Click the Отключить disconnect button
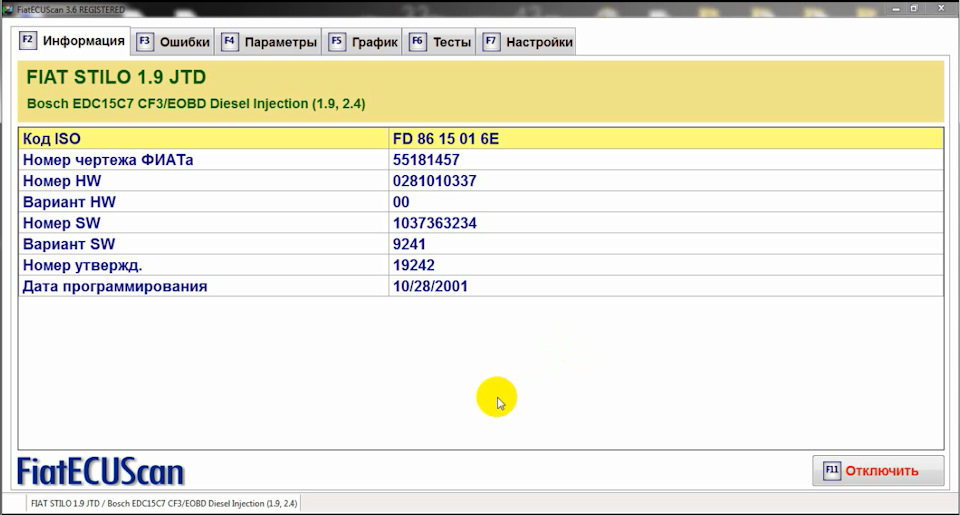Viewport: 960px width, 515px height. pos(878,471)
